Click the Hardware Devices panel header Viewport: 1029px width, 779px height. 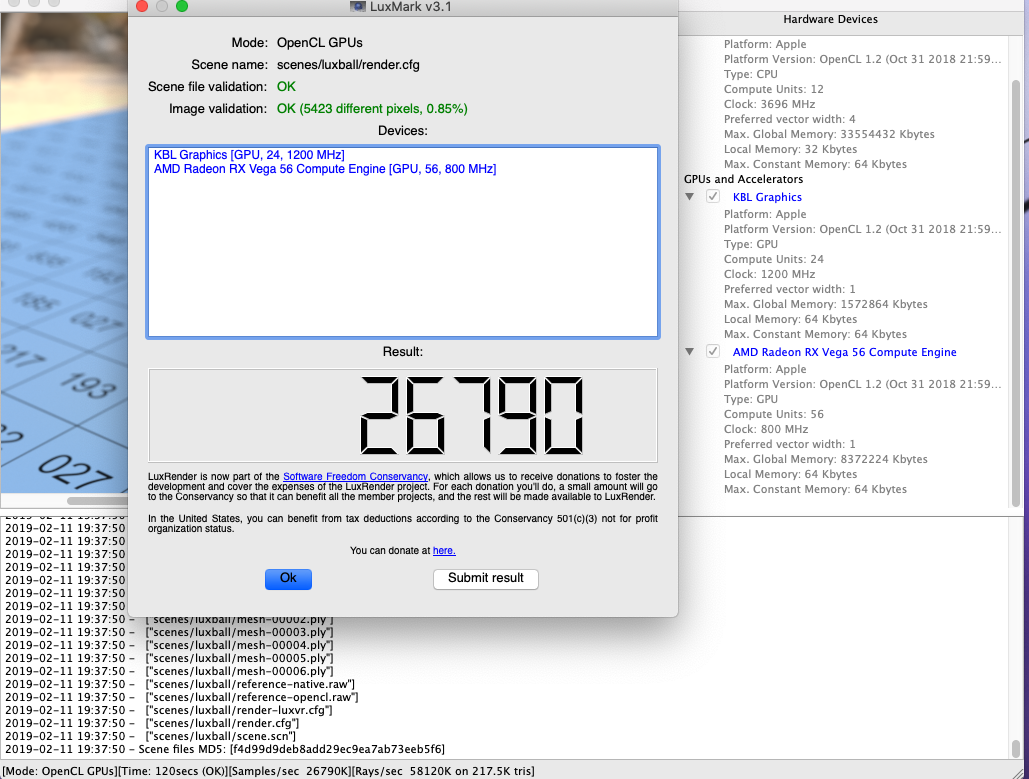pos(853,20)
